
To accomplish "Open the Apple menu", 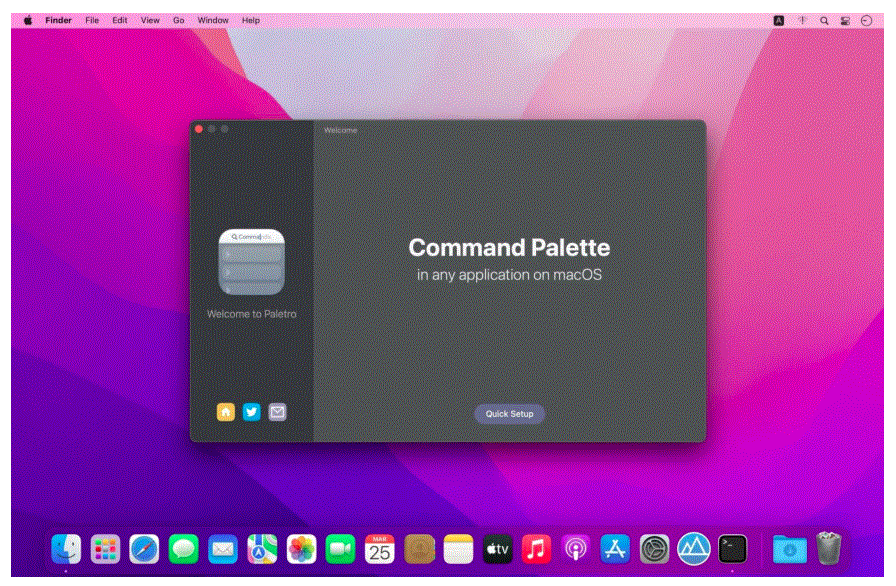I will [x=27, y=20].
